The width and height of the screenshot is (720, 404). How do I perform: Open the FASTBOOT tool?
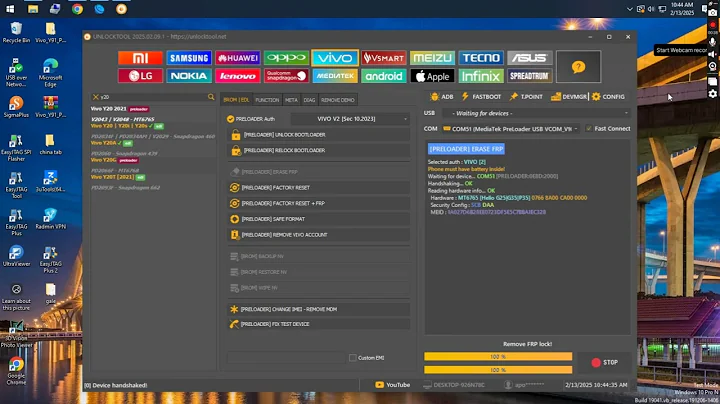(481, 97)
